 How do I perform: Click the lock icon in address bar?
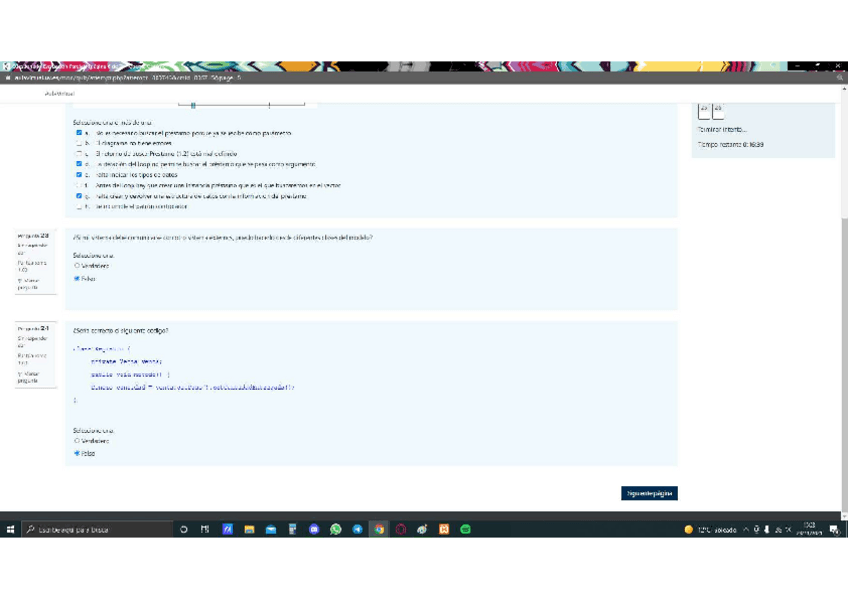click(8, 78)
